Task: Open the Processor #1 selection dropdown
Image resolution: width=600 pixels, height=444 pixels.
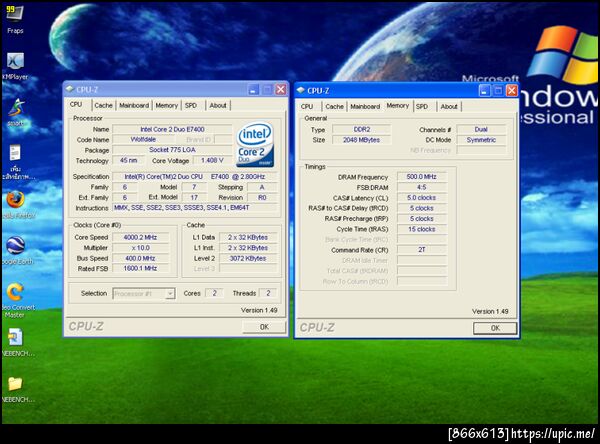Action: point(144,294)
